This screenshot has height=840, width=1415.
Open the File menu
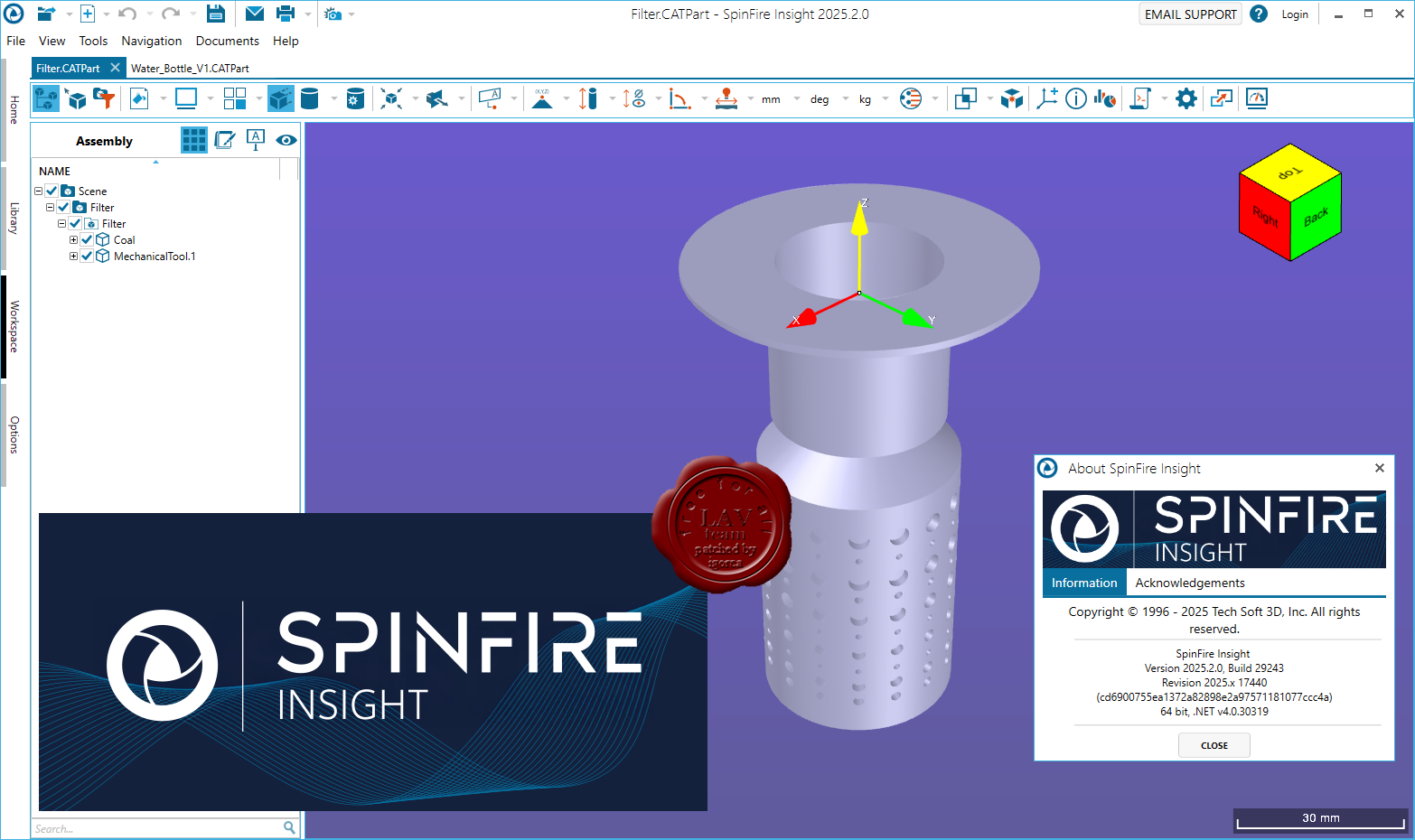click(16, 41)
